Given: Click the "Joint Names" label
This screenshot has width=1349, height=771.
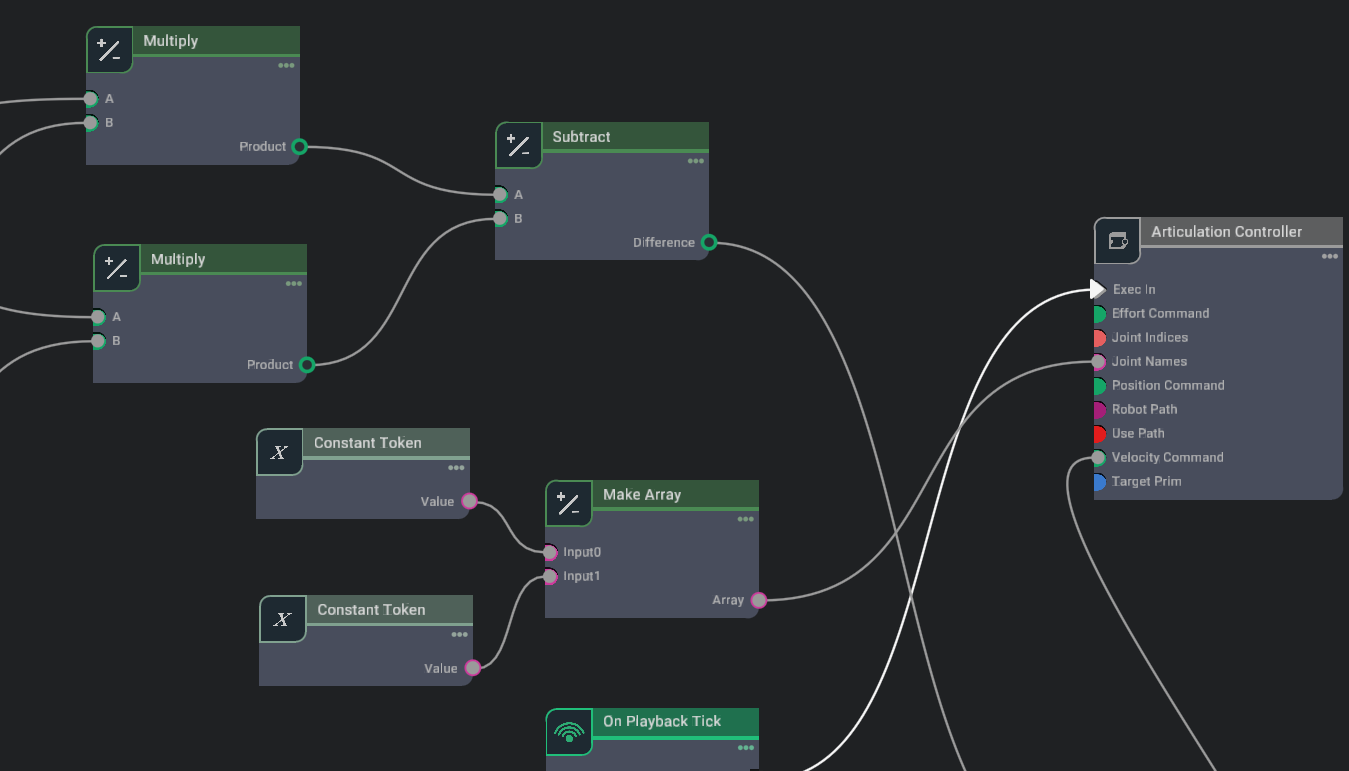Looking at the screenshot, I should (x=1149, y=361).
